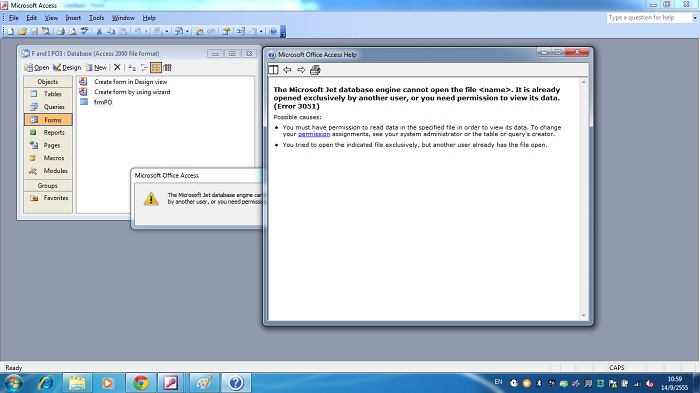Viewport: 700px width, 393px height.
Task: Click the Delete X icon in database window
Action: pos(117,67)
